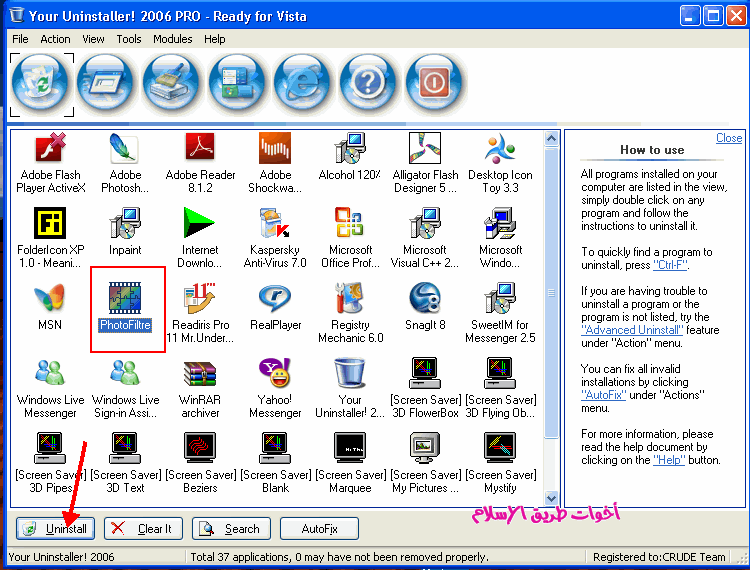This screenshot has width=750, height=570.
Task: Click the program list scrollbar thumb
Action: pos(551,293)
